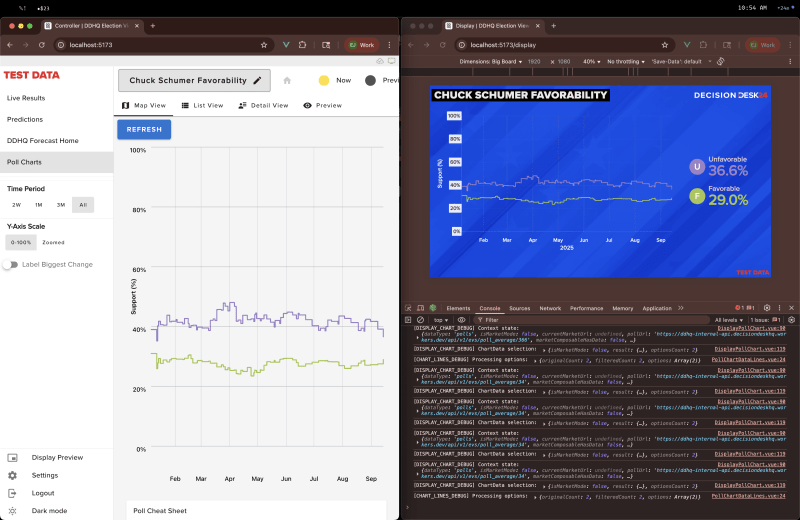Switch to Map View tab
The image size is (800, 520).
(x=144, y=105)
